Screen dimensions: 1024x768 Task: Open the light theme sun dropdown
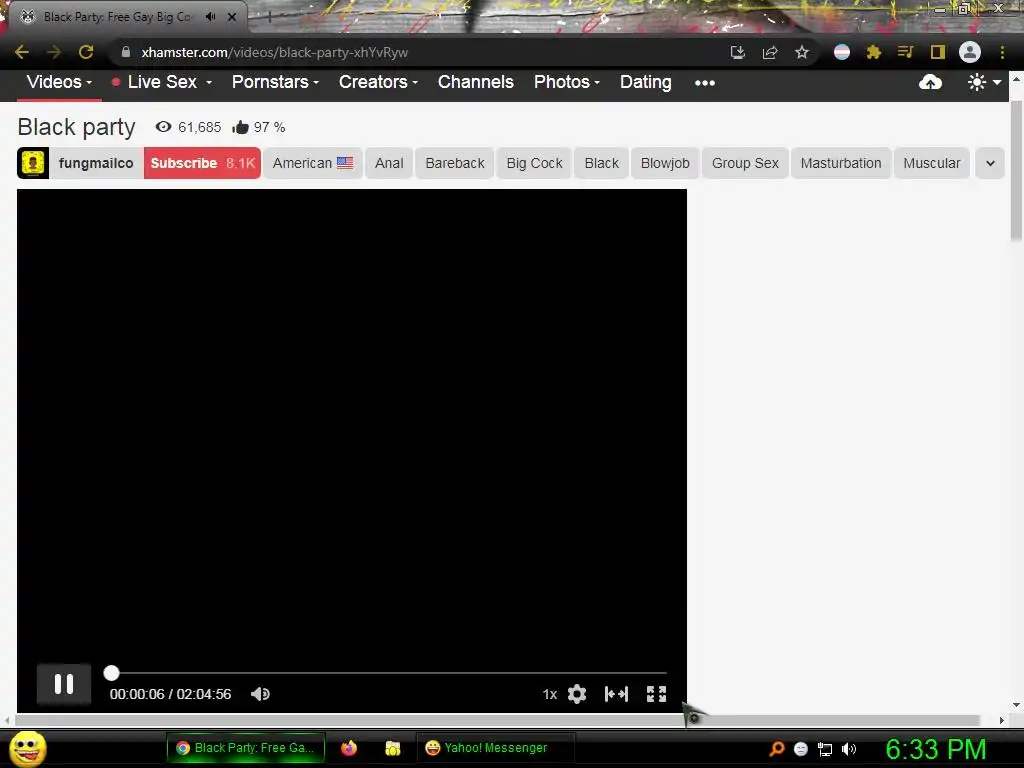984,82
